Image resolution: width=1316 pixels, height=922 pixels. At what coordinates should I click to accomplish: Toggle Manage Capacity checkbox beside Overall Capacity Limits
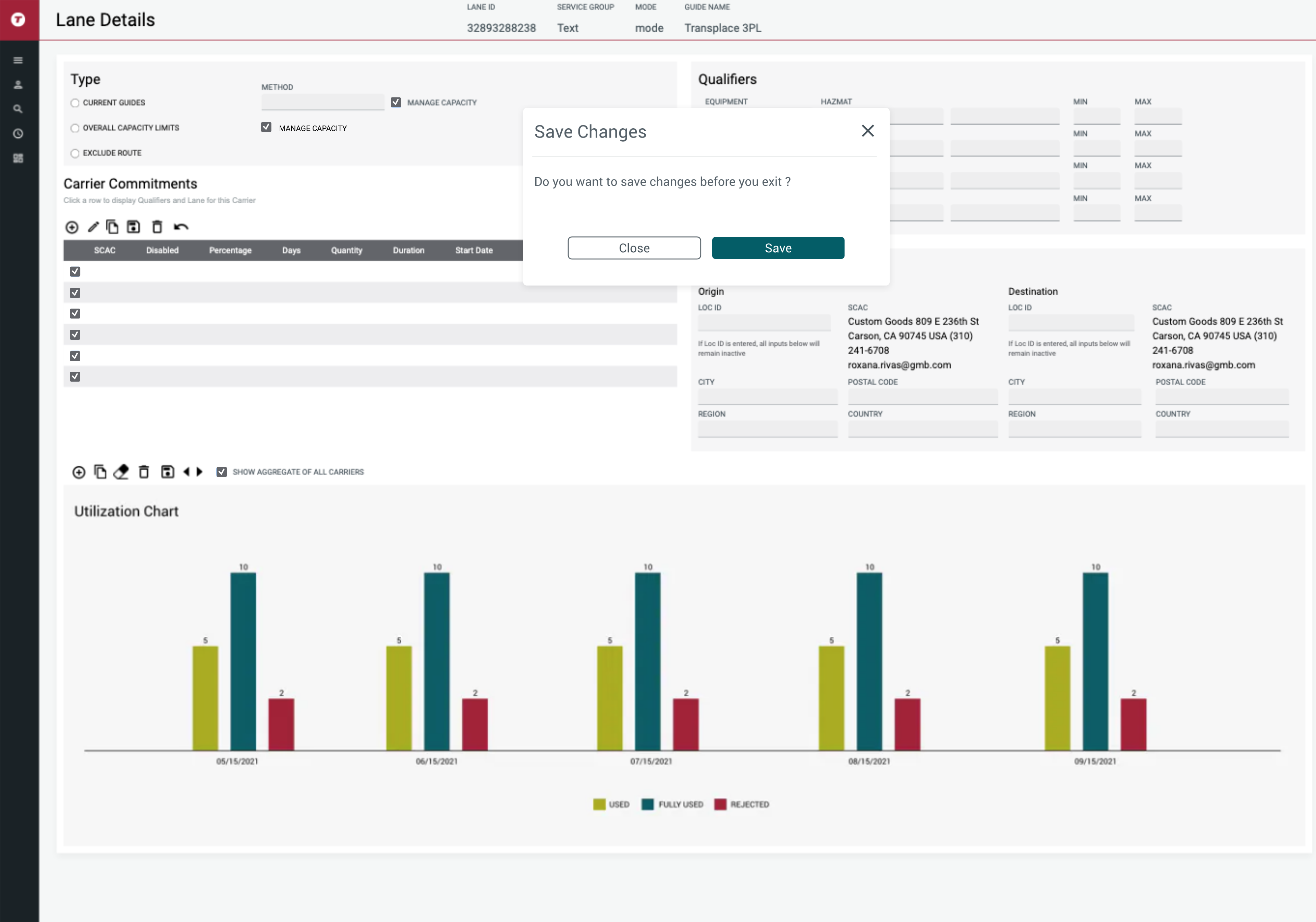[x=266, y=127]
